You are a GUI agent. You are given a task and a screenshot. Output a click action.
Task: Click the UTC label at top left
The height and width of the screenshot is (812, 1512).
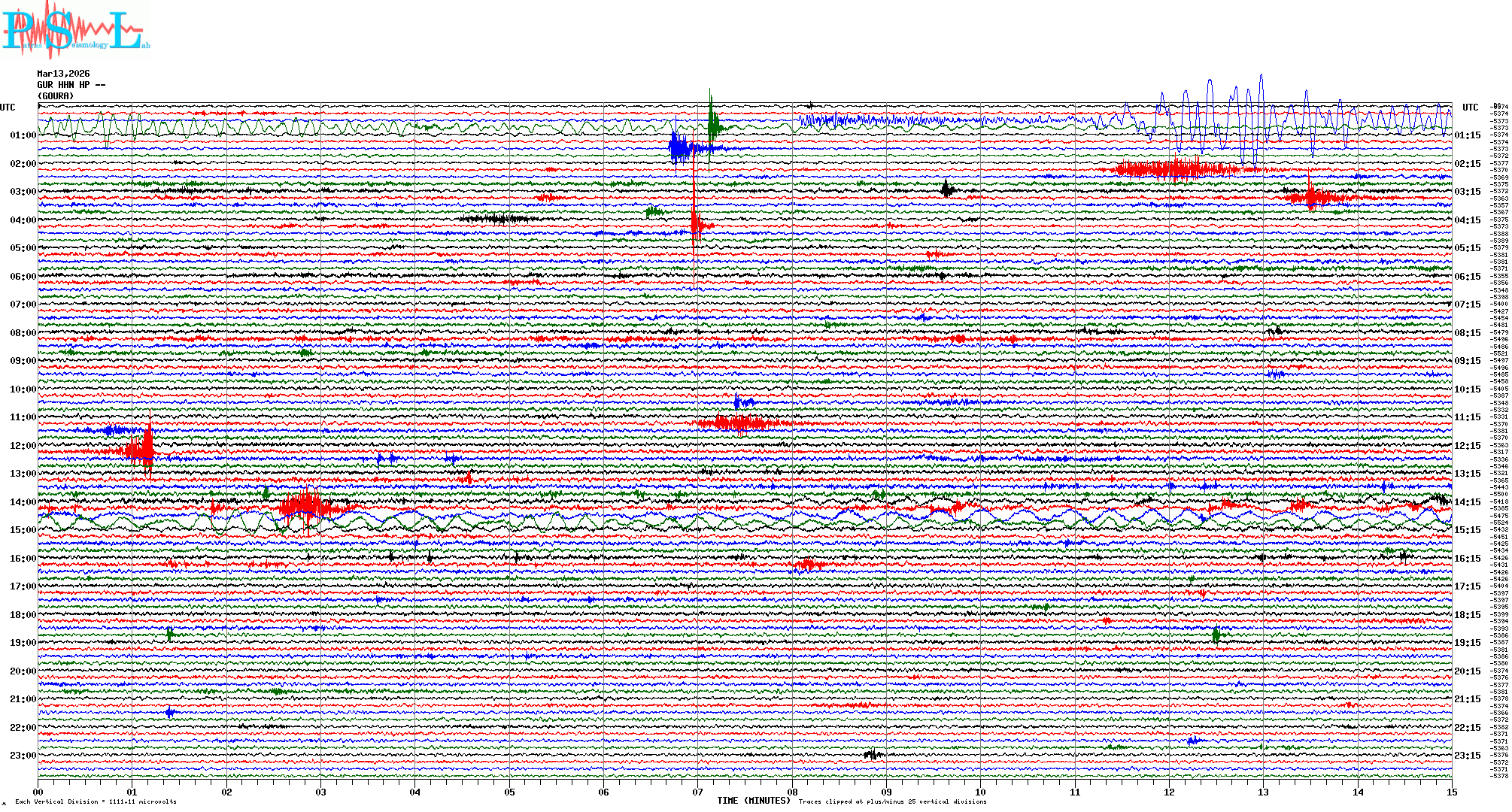coord(8,108)
